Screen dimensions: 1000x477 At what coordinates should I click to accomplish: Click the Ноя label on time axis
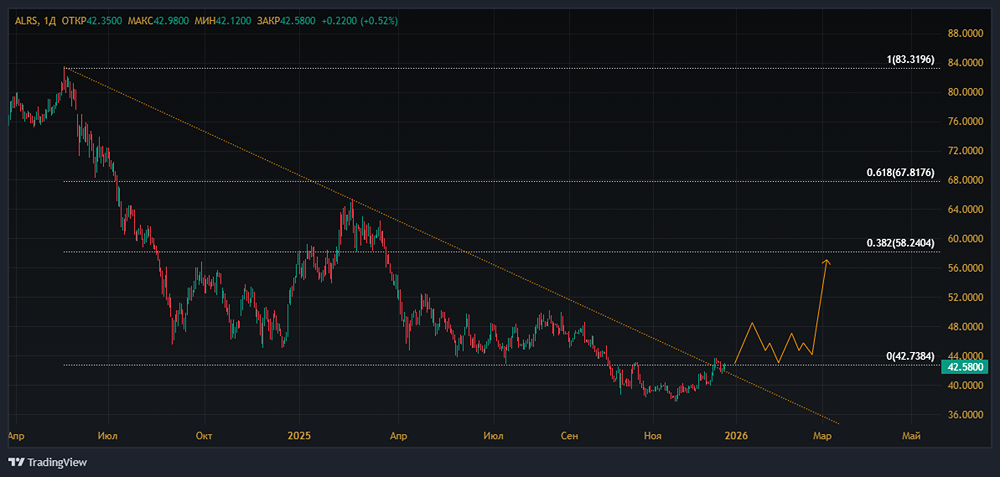[652, 437]
